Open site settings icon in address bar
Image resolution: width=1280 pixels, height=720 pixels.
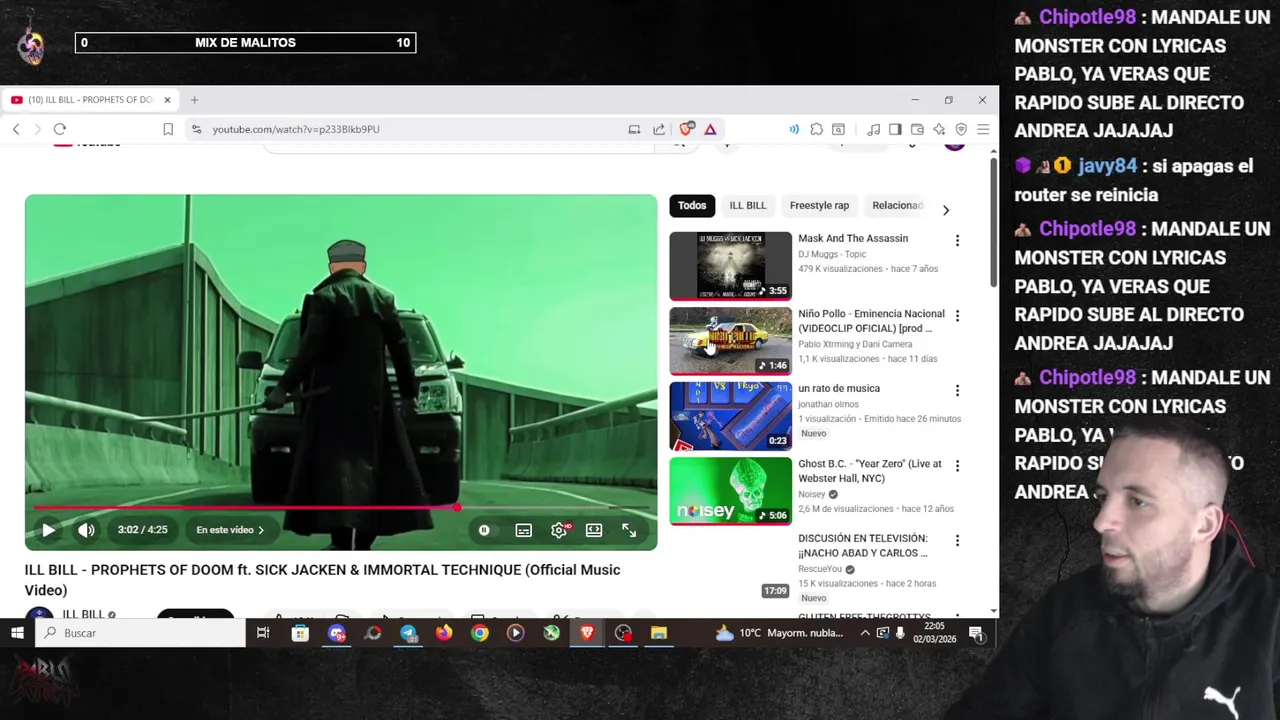pyautogui.click(x=197, y=129)
